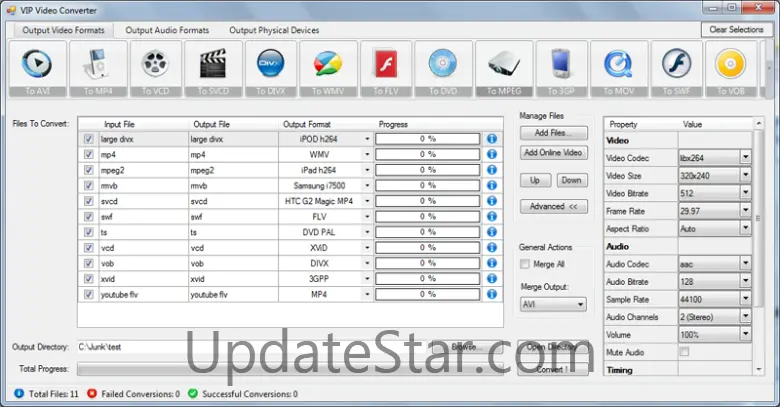Image resolution: width=780 pixels, height=407 pixels.
Task: View info for the swf file
Action: point(491,216)
